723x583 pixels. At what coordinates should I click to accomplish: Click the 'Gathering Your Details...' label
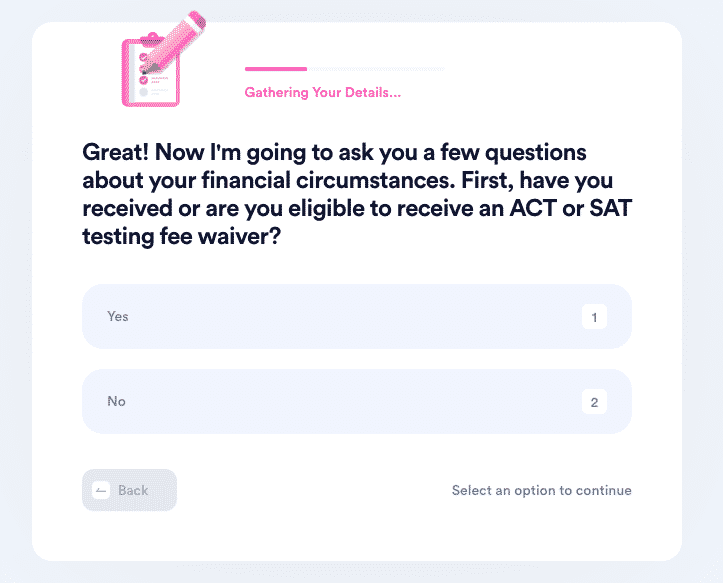[323, 92]
